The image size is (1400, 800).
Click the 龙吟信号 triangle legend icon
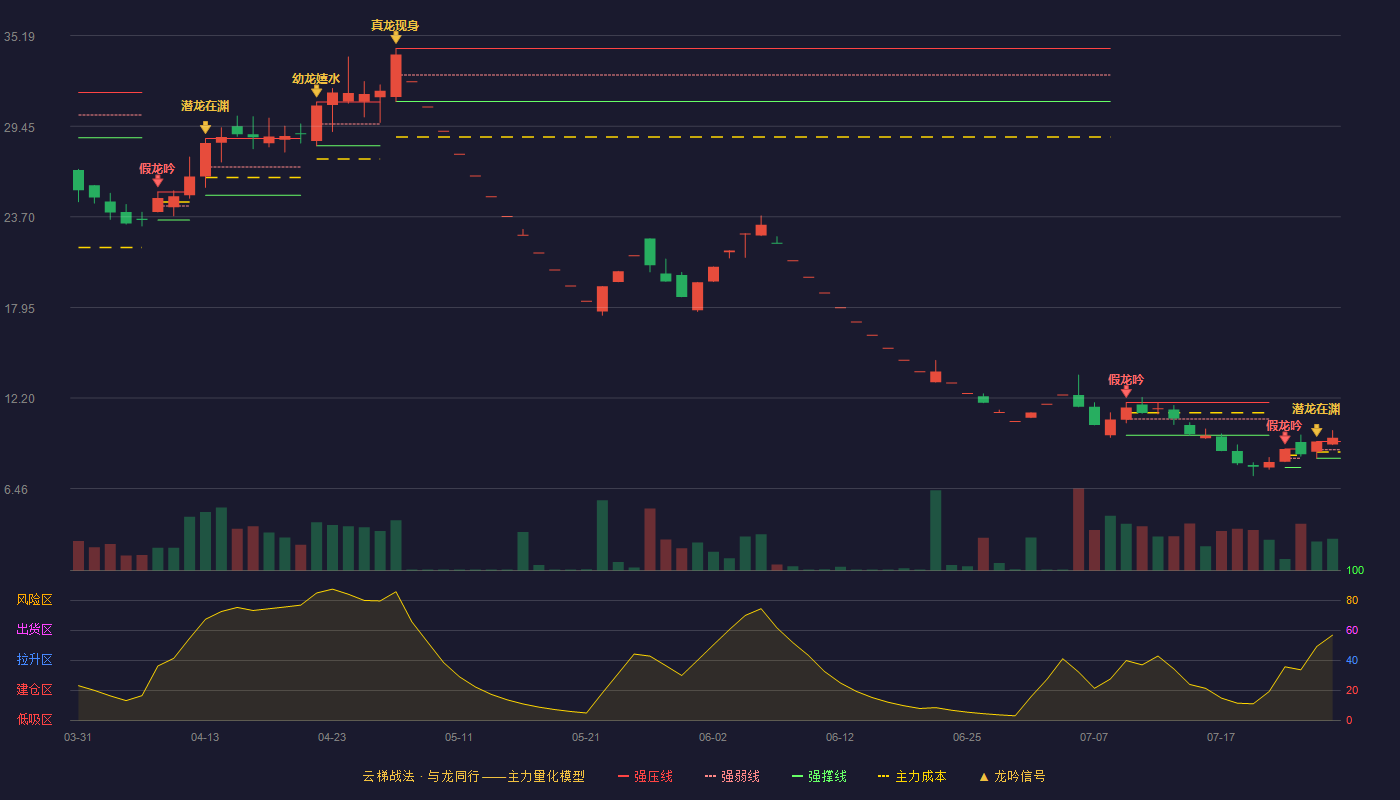(984, 777)
